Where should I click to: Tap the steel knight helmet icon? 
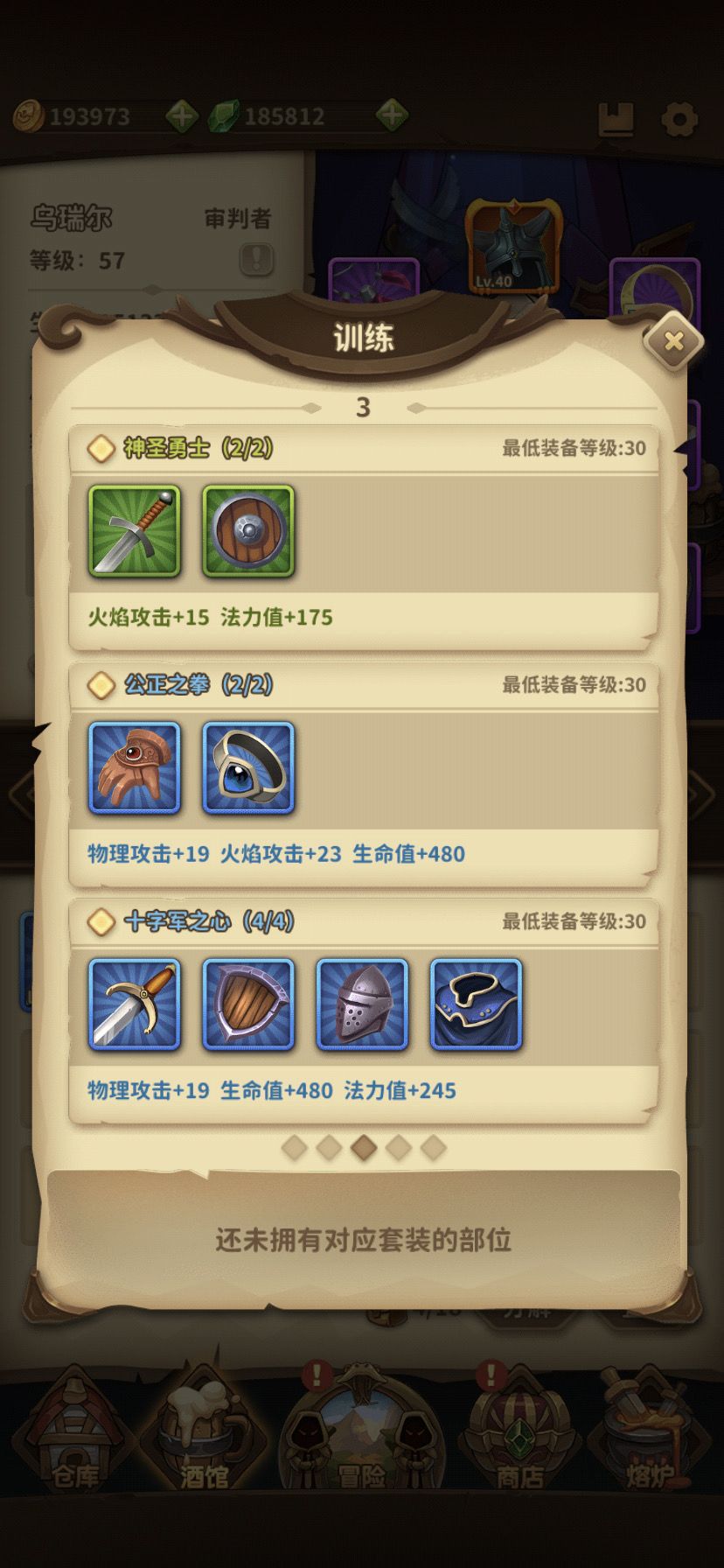click(362, 1004)
